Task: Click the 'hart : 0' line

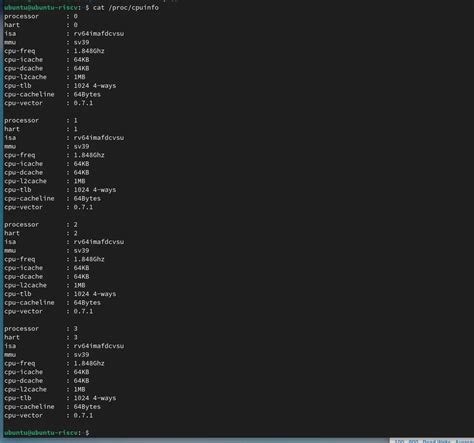Action: click(41, 25)
